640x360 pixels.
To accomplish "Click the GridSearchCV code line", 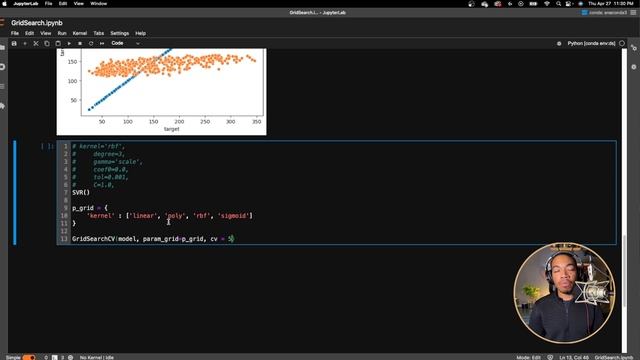I will coord(153,238).
